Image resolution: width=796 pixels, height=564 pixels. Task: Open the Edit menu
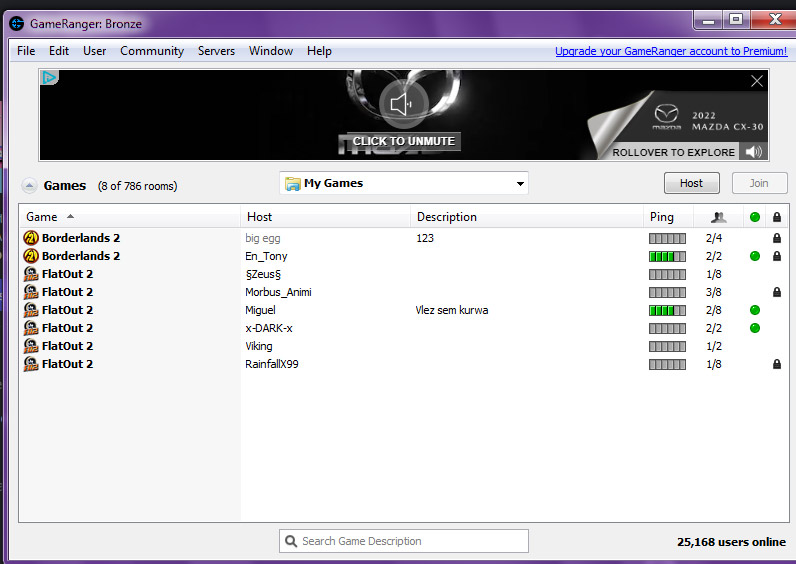(59, 51)
